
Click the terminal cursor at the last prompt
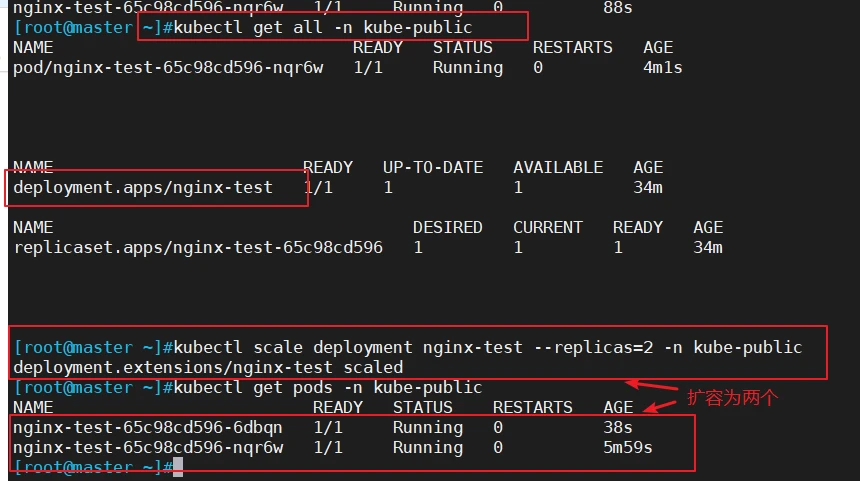pos(178,467)
